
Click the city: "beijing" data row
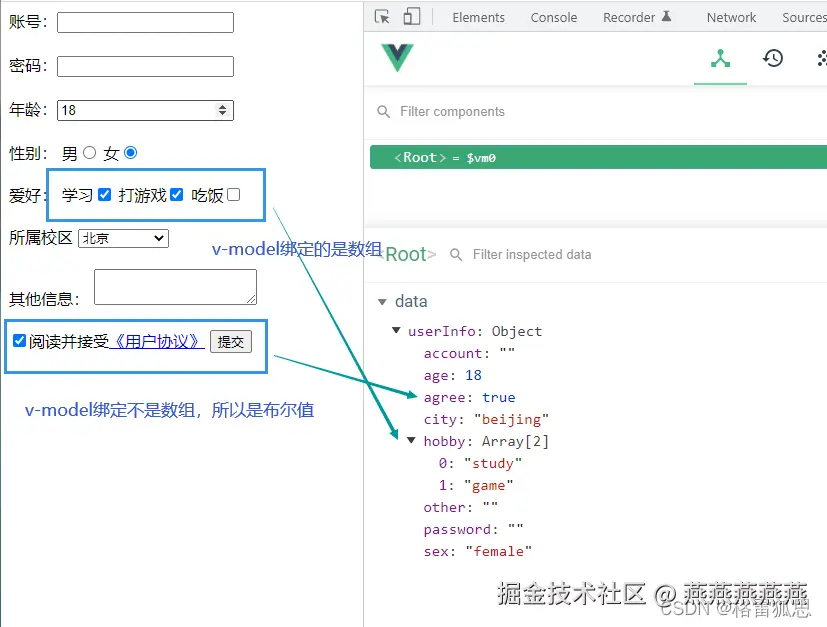[x=486, y=419]
